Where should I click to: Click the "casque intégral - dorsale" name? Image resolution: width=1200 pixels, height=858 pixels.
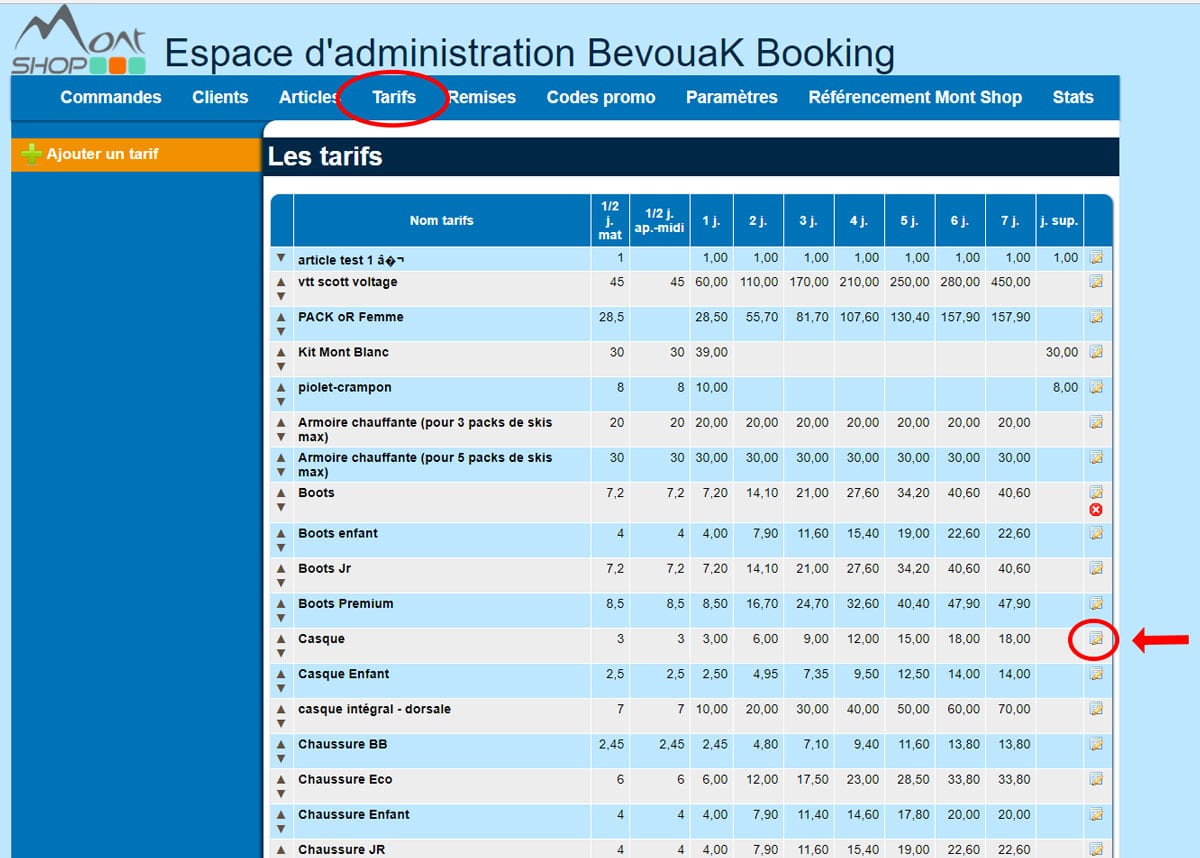pyautogui.click(x=375, y=709)
